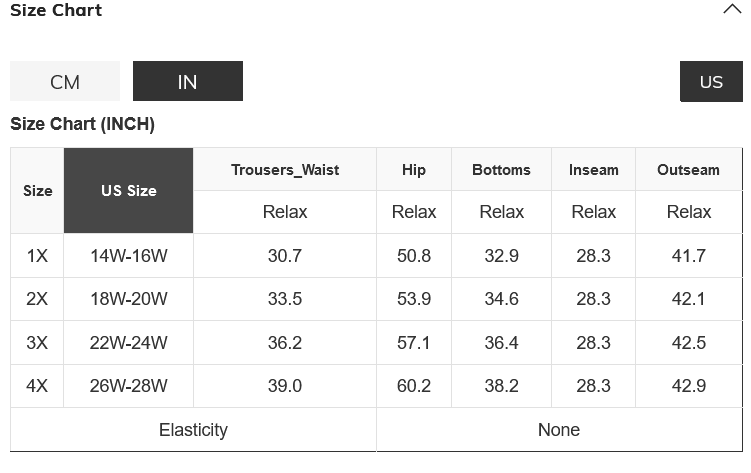This screenshot has width=751, height=473.
Task: Click the Bottoms column header
Action: tap(501, 170)
